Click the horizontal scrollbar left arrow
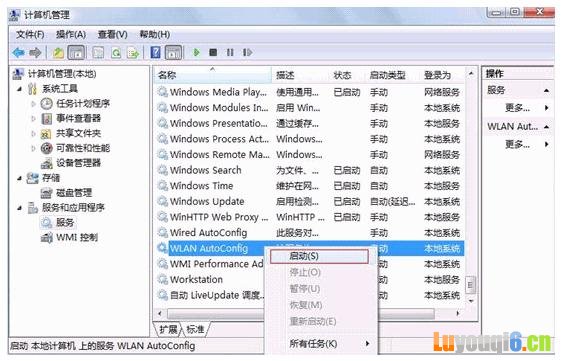This screenshot has height=361, width=564. point(160,314)
